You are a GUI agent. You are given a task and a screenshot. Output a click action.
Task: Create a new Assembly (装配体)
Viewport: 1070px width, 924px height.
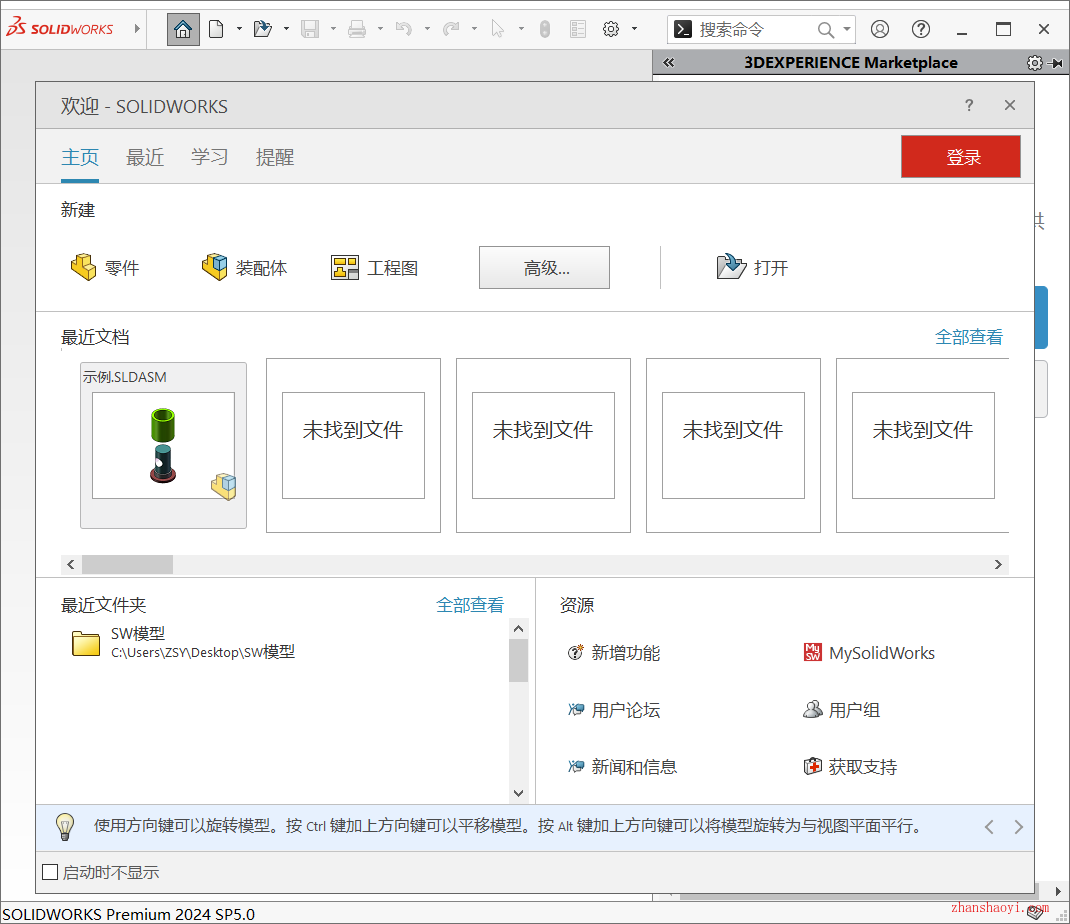244,268
